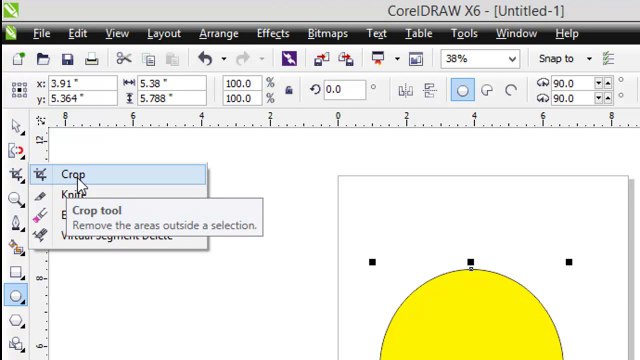Open the Window menu
Image resolution: width=640 pixels, height=360 pixels.
(516, 33)
